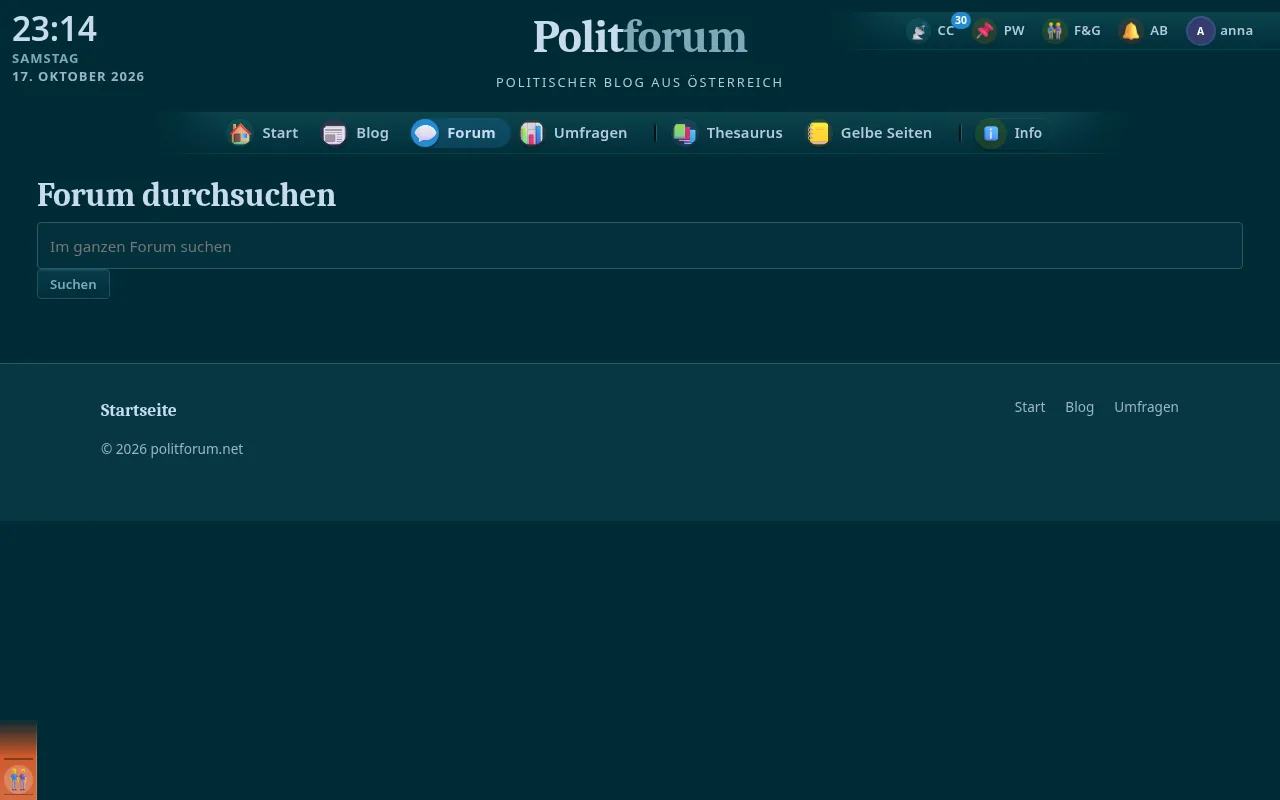
Task: Open the Thesaurus menu label
Action: click(744, 133)
